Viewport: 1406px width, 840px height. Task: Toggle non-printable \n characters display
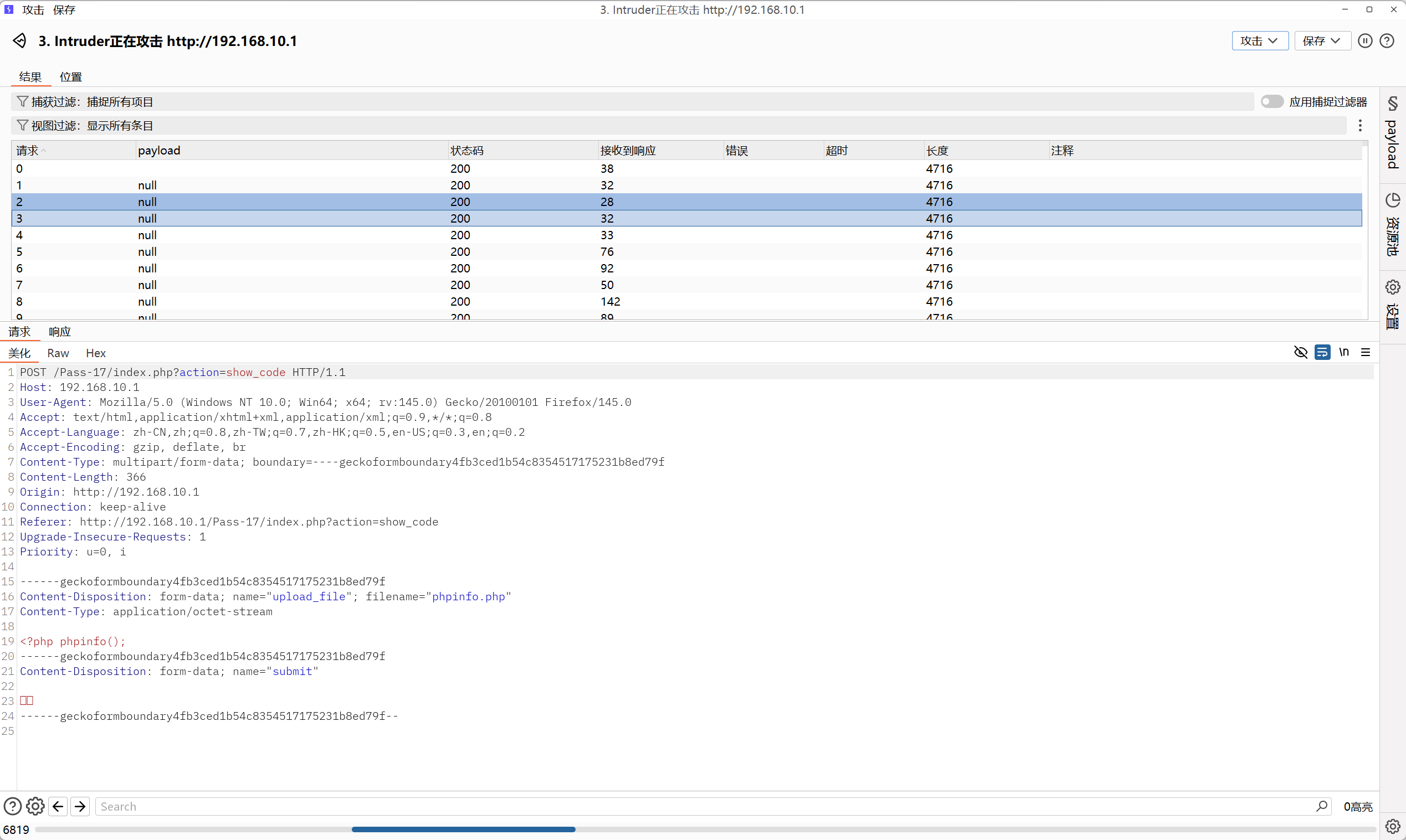1344,352
